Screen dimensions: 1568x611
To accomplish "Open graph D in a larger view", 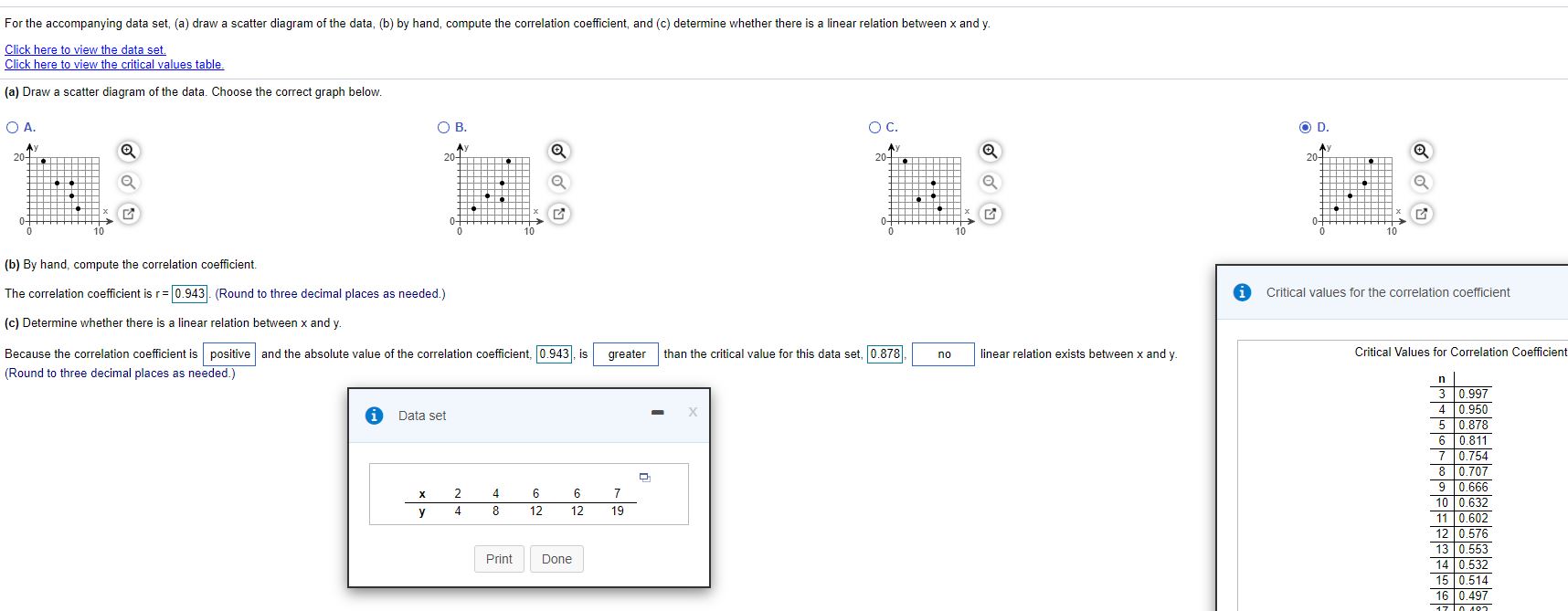I will [1422, 214].
